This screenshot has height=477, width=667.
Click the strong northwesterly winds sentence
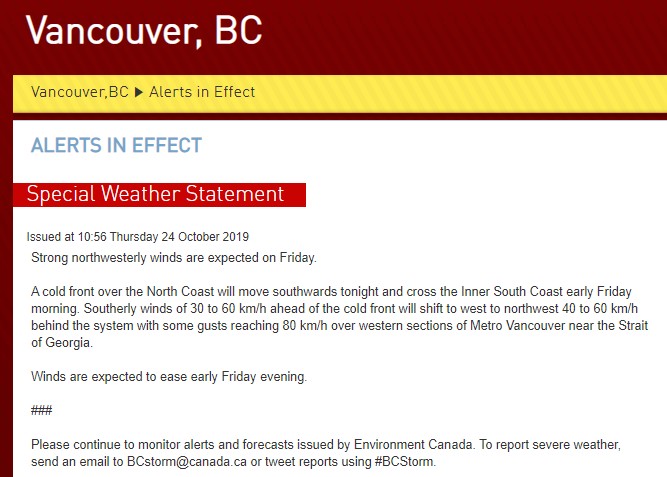(173, 258)
